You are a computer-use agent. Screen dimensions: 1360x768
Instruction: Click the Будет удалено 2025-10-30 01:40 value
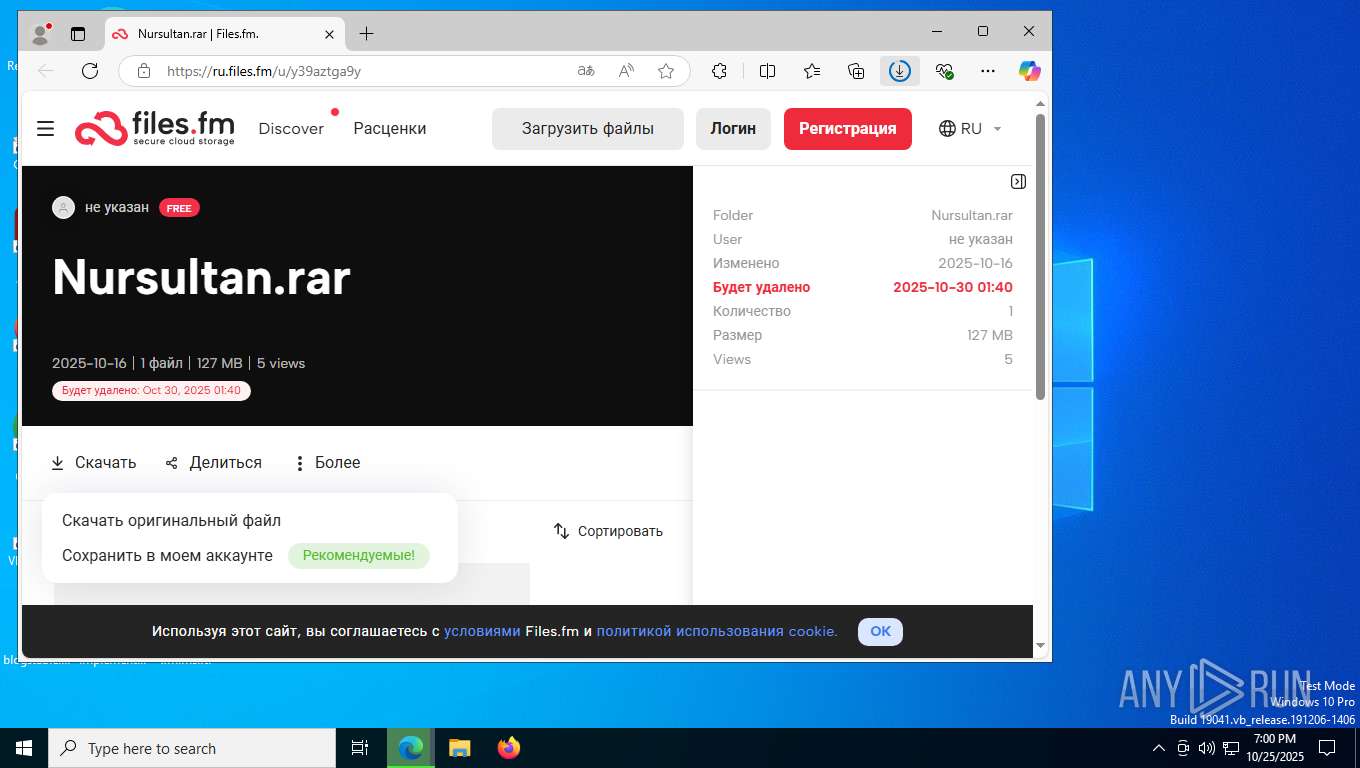coord(952,287)
